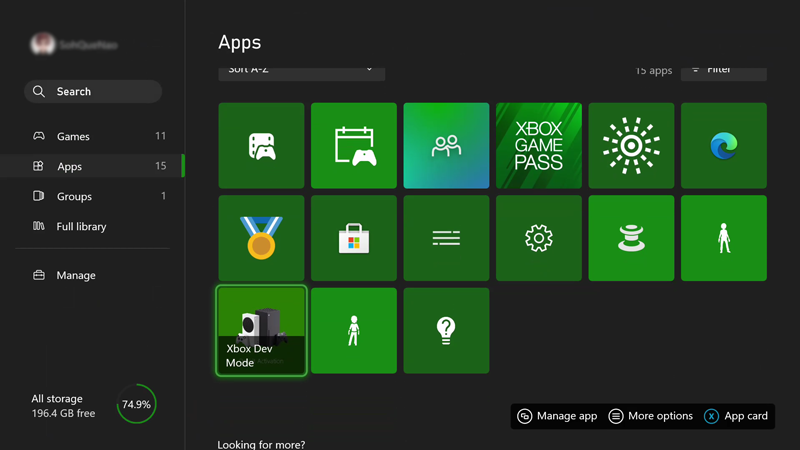Open the Xbox Game Pass app tile
This screenshot has height=450, width=800.
coord(538,145)
